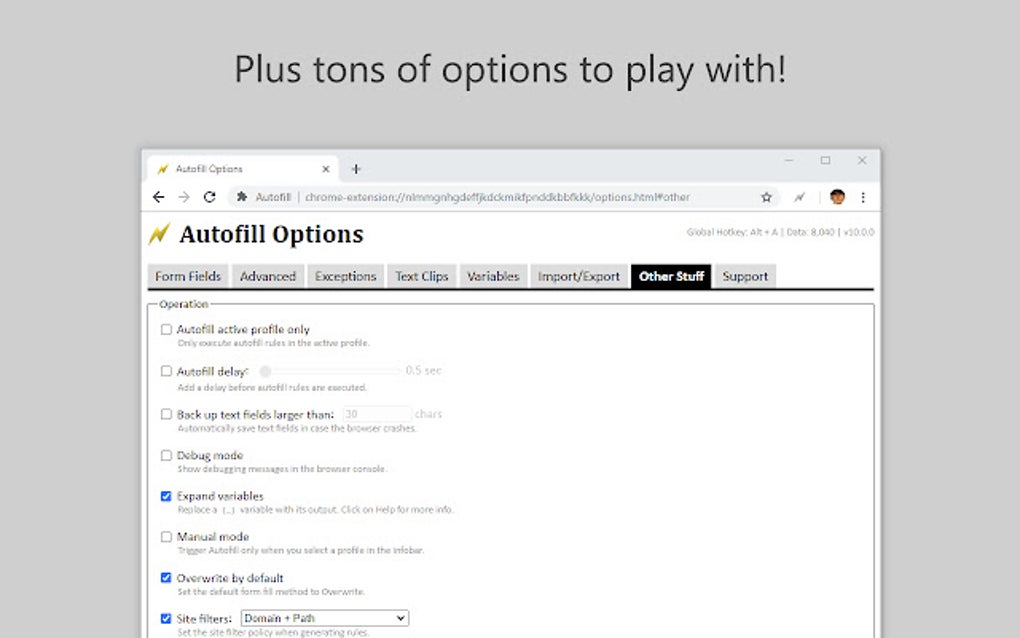Click the browser forward arrow
This screenshot has height=638, width=1020.
click(x=184, y=197)
